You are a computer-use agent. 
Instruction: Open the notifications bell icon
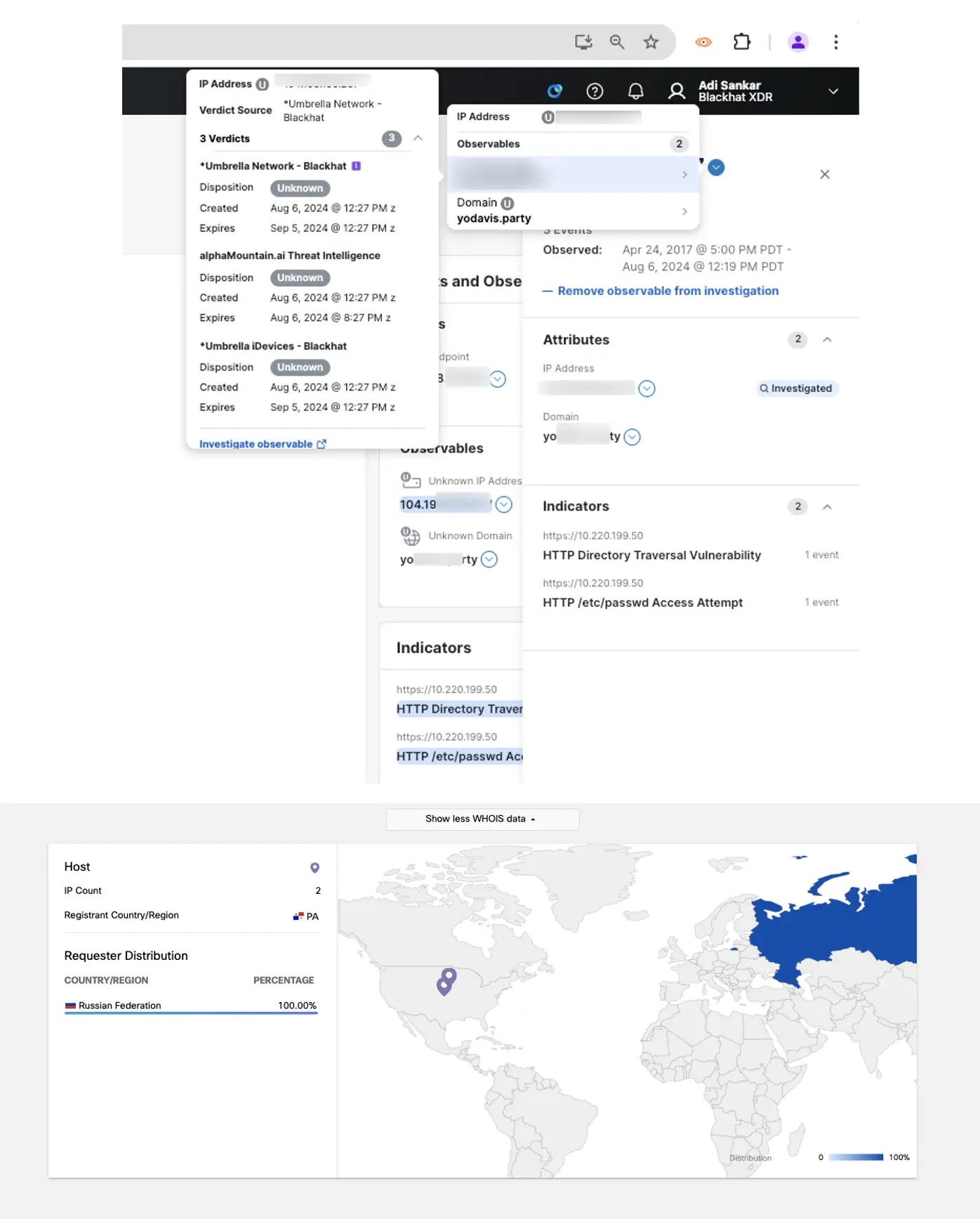coord(635,91)
